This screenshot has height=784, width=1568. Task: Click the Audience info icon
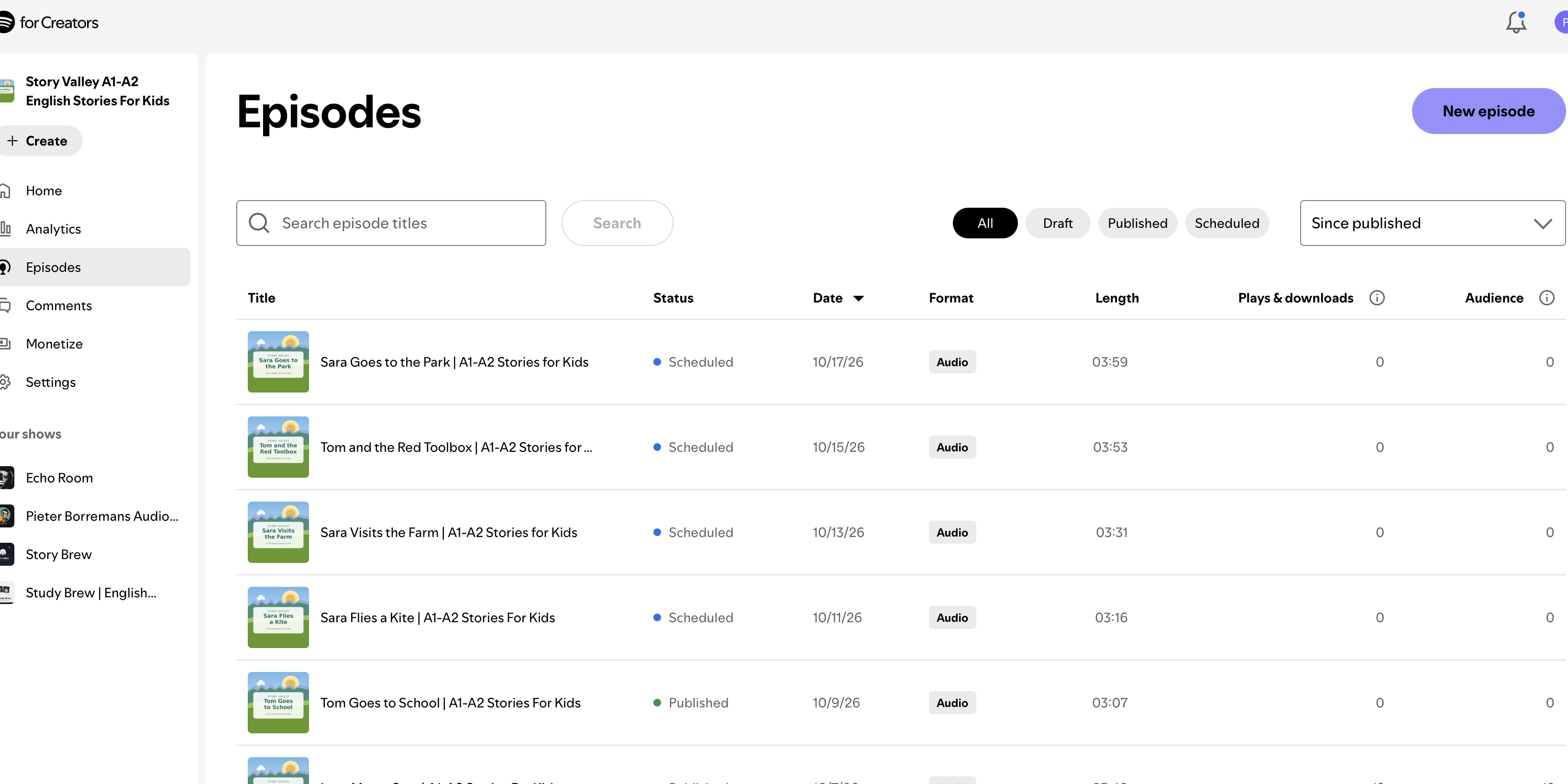tap(1546, 298)
